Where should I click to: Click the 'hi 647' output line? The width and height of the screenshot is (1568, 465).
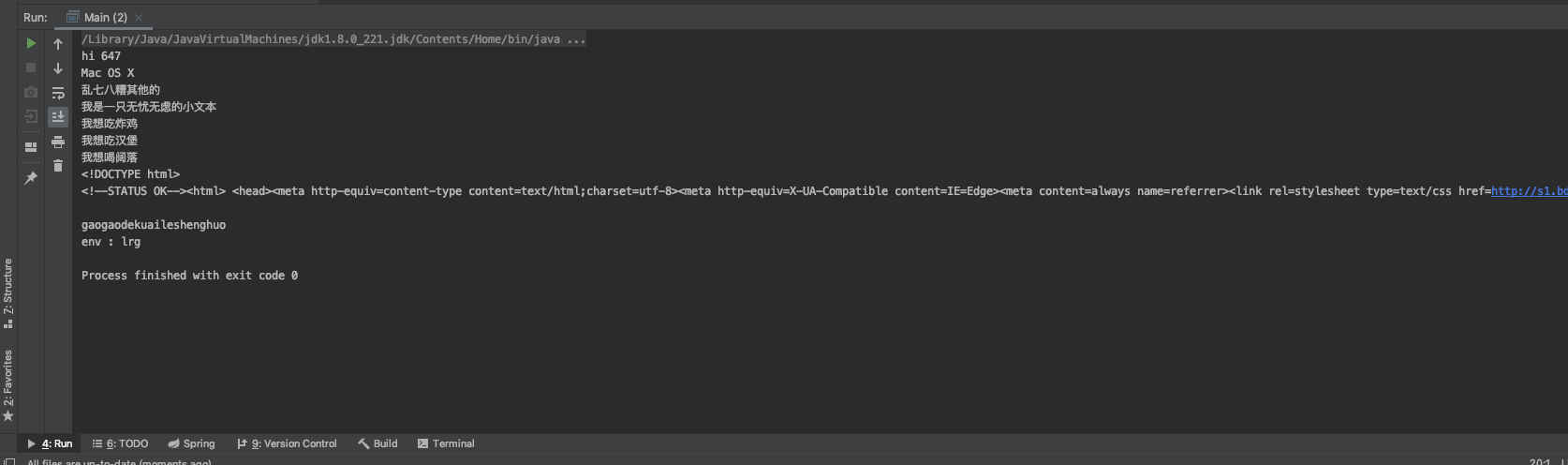click(x=101, y=56)
